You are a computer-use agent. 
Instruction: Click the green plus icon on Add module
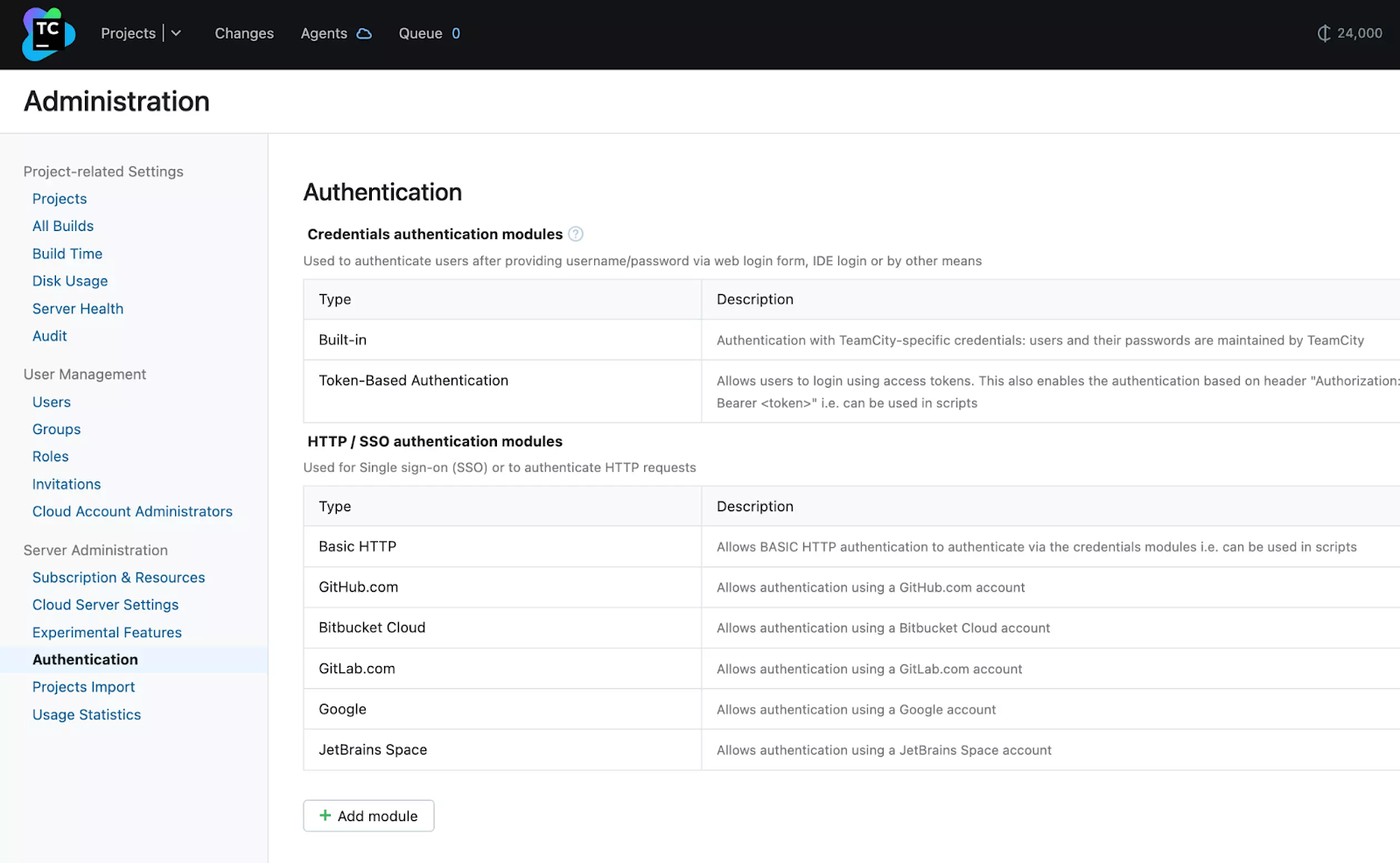pos(325,816)
